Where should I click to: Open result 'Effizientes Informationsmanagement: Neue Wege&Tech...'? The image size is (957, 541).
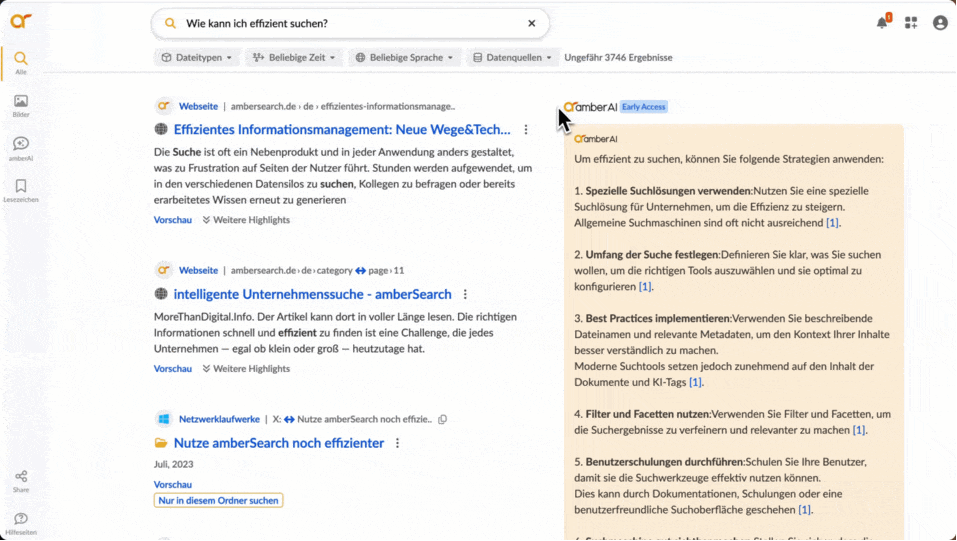point(342,129)
